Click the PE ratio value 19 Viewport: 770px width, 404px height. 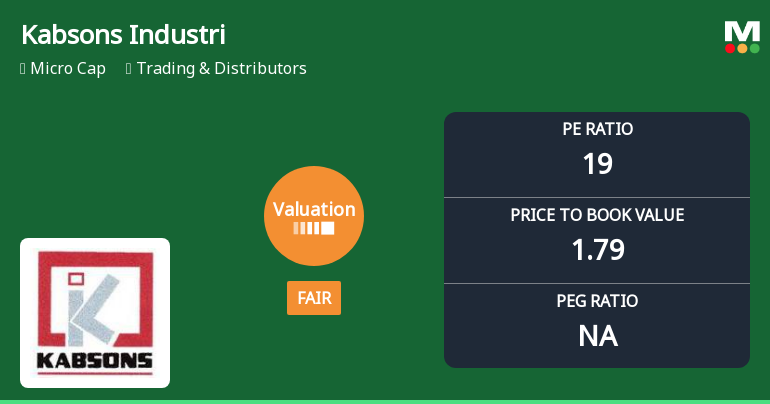[x=597, y=164]
